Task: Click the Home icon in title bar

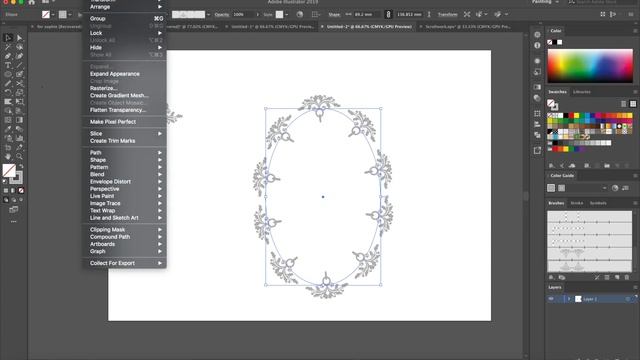Action: tap(32, 2)
